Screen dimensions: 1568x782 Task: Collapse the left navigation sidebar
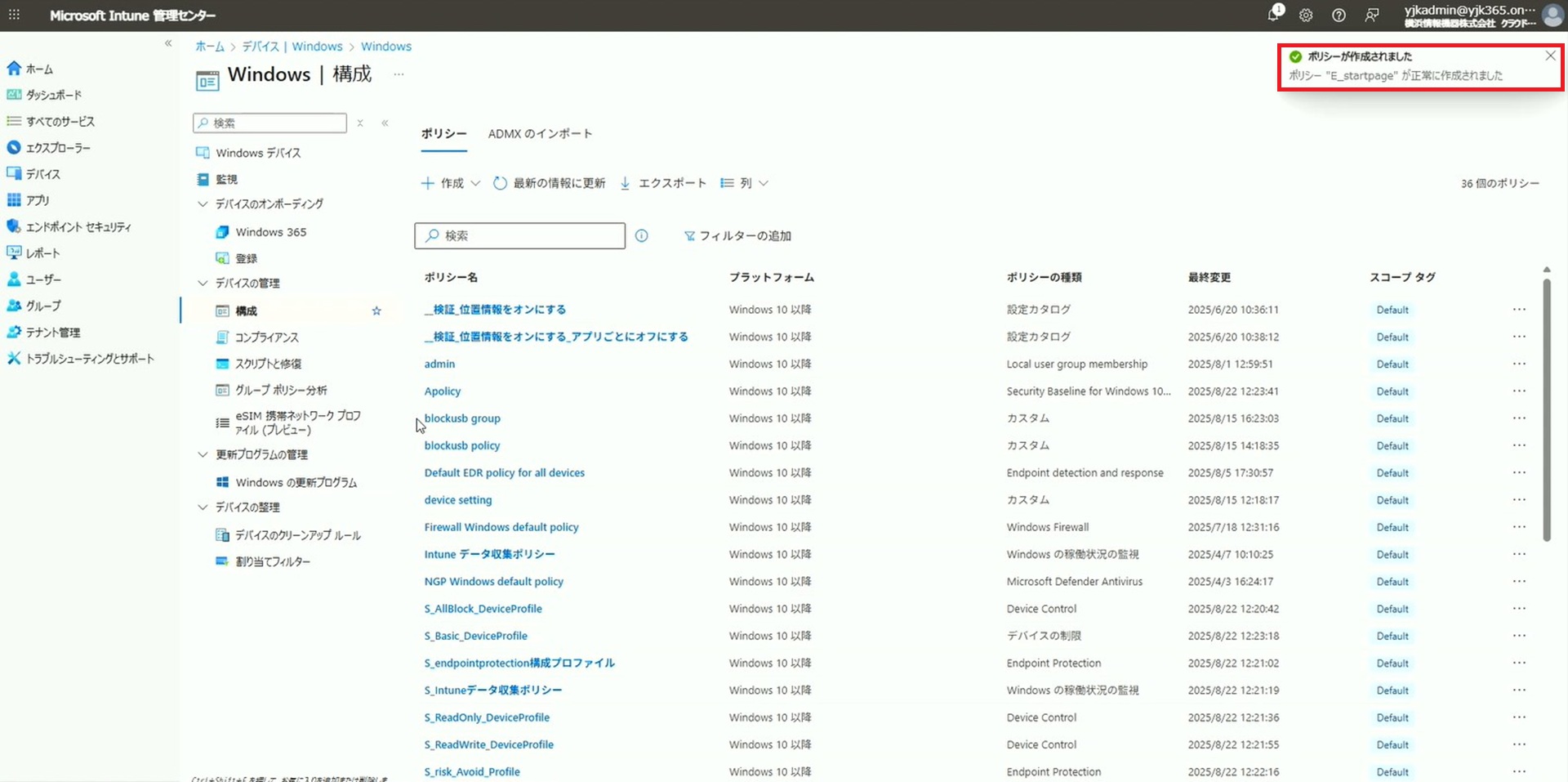168,43
